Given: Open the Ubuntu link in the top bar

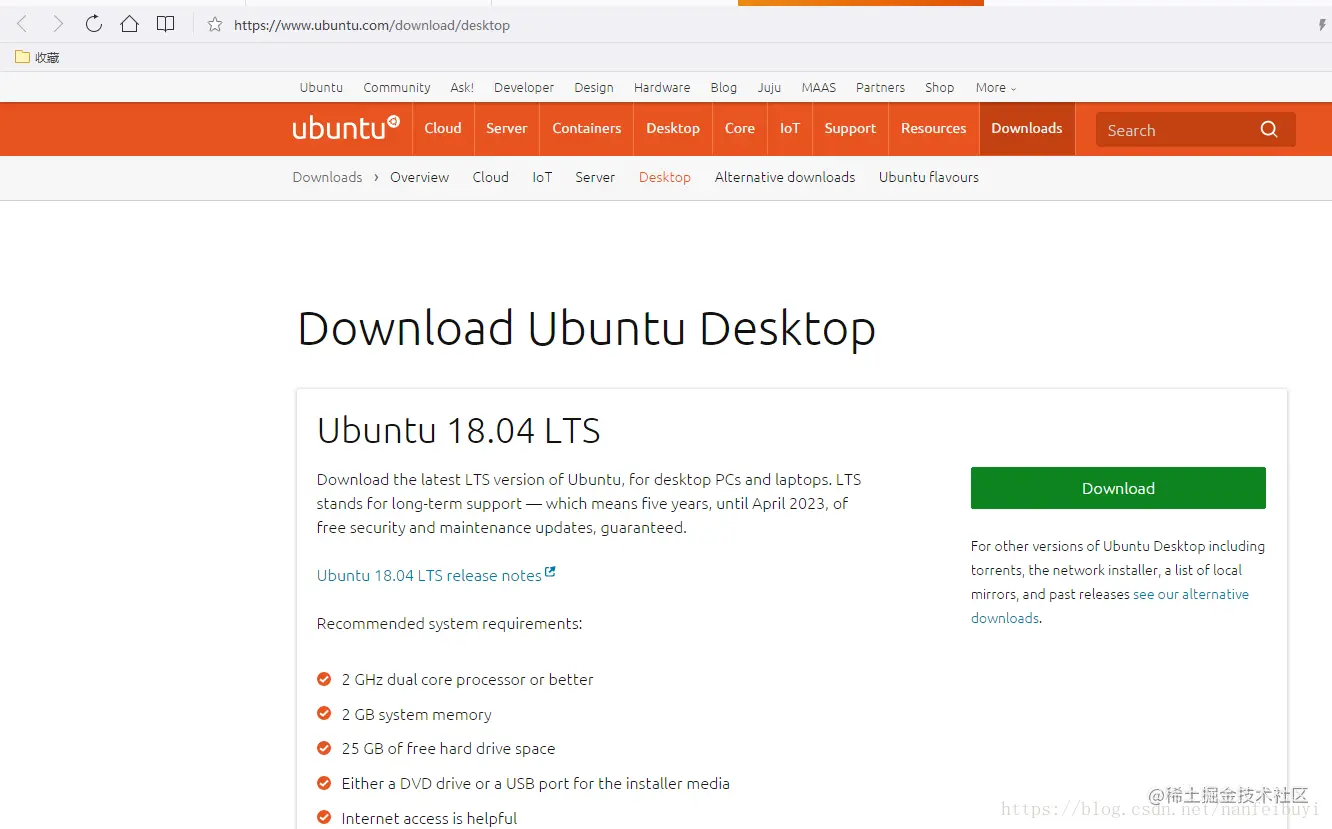Looking at the screenshot, I should [x=321, y=87].
